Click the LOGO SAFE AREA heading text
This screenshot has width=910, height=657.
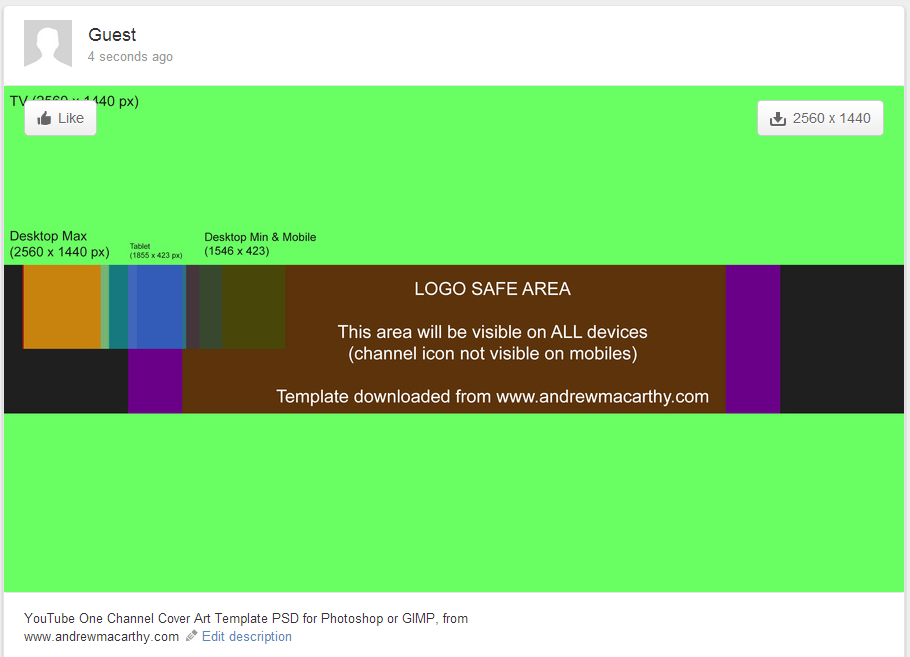click(492, 288)
